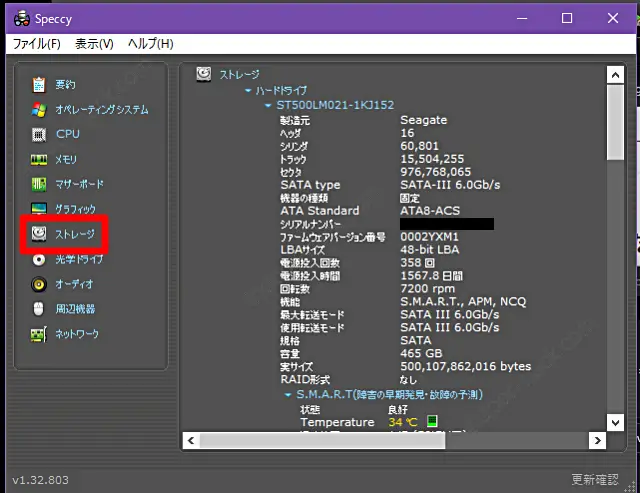Click the ネットワーク card icon
Viewport: 640px width, 493px height.
coord(39,334)
